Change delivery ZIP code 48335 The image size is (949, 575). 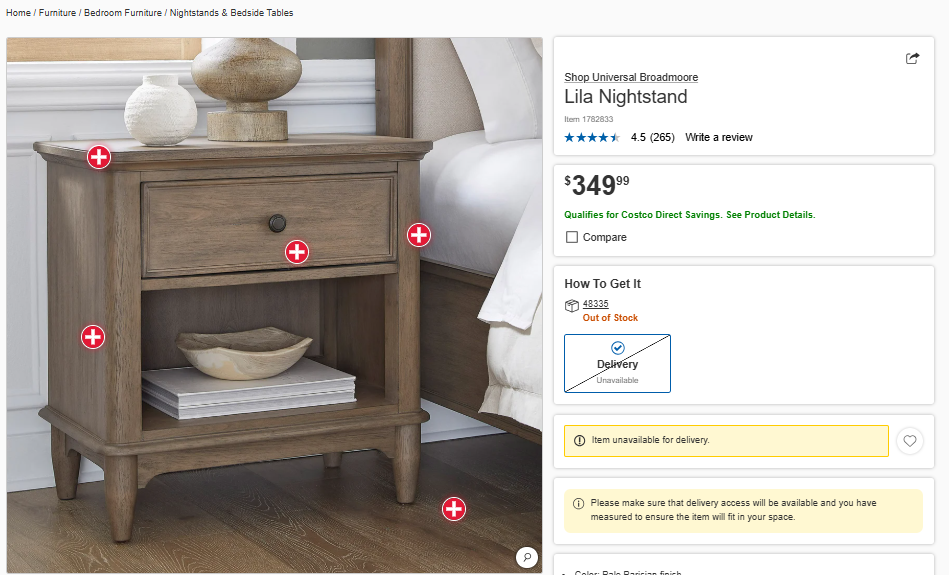[596, 304]
